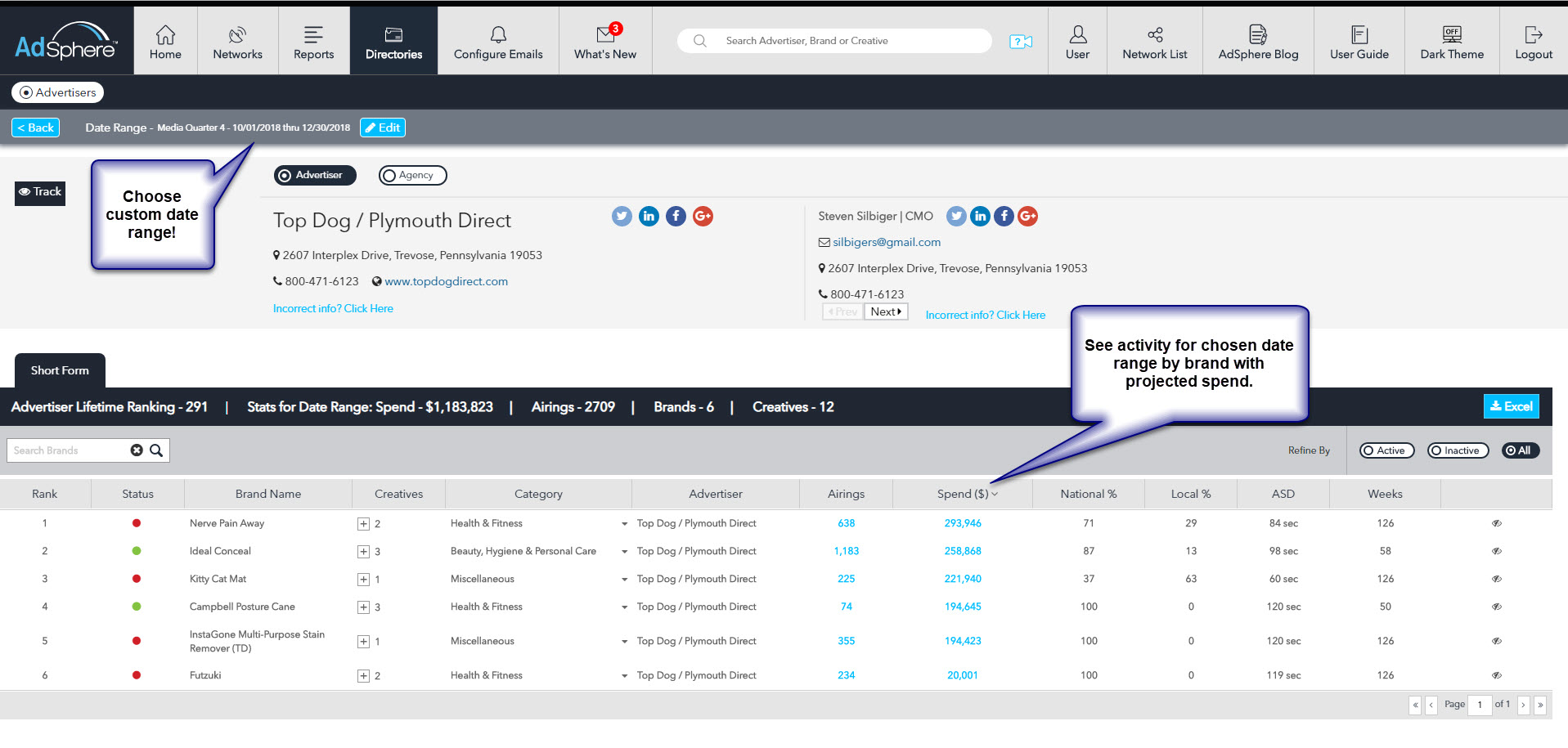Open advertiser's Facebook profile icon
The height and width of the screenshot is (748, 1568).
[676, 216]
